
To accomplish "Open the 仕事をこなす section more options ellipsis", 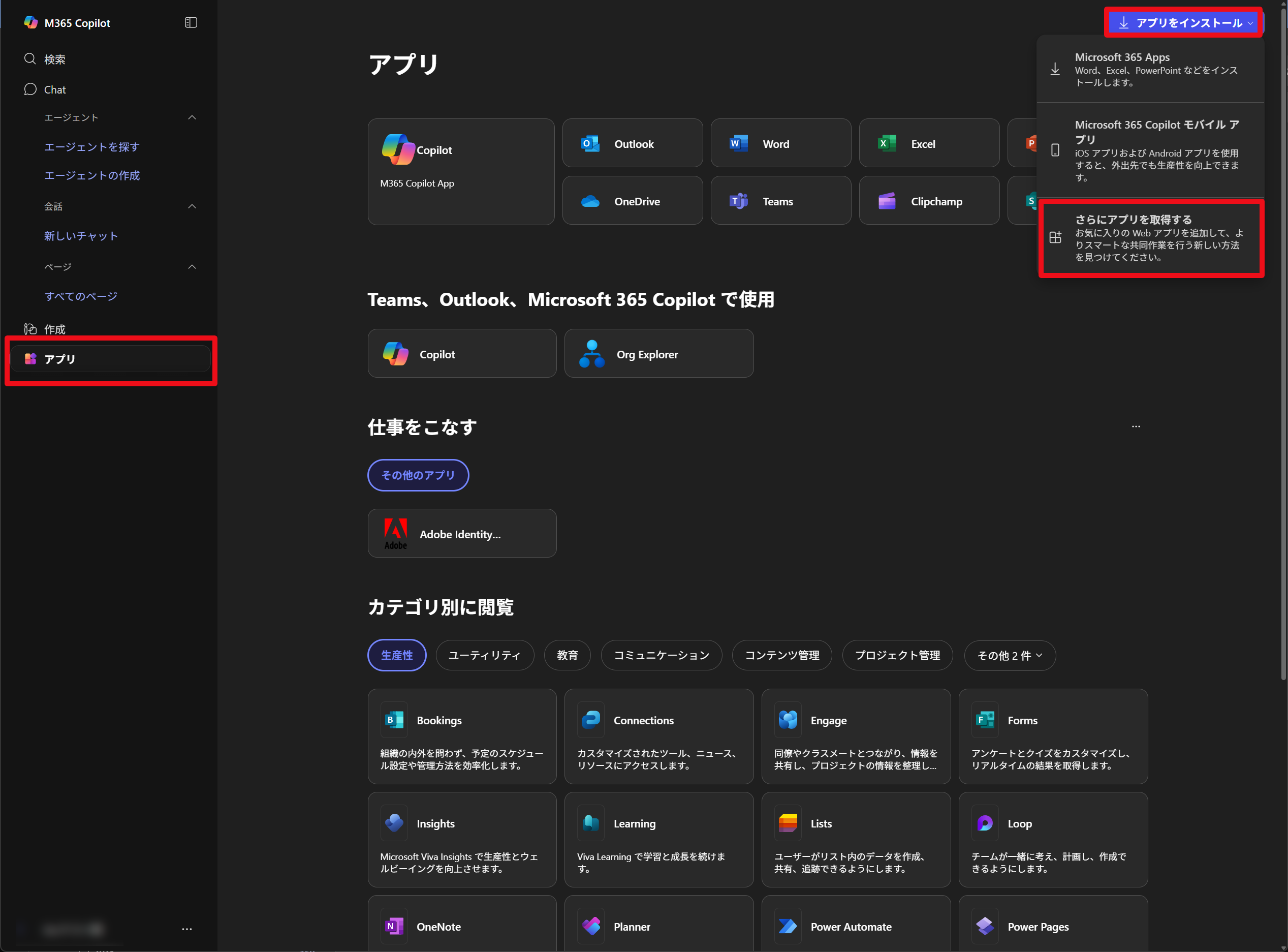I will point(1136,426).
